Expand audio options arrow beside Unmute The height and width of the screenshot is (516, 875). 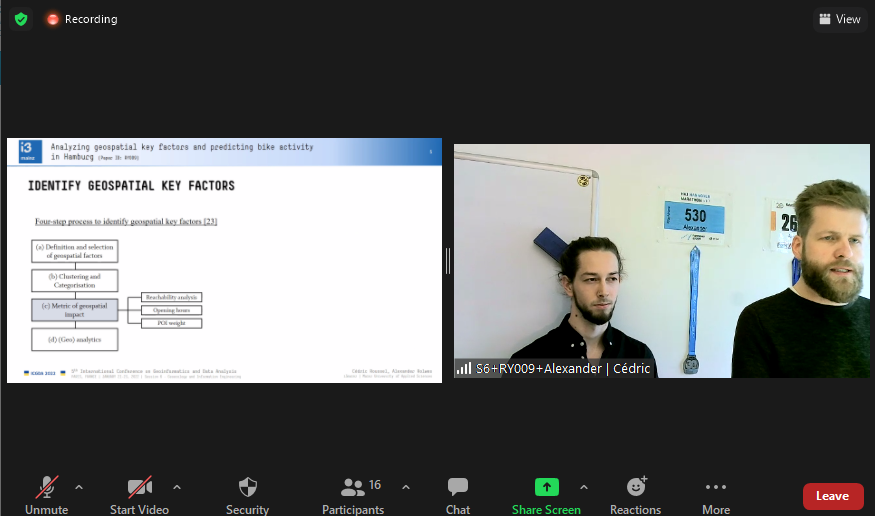click(79, 487)
